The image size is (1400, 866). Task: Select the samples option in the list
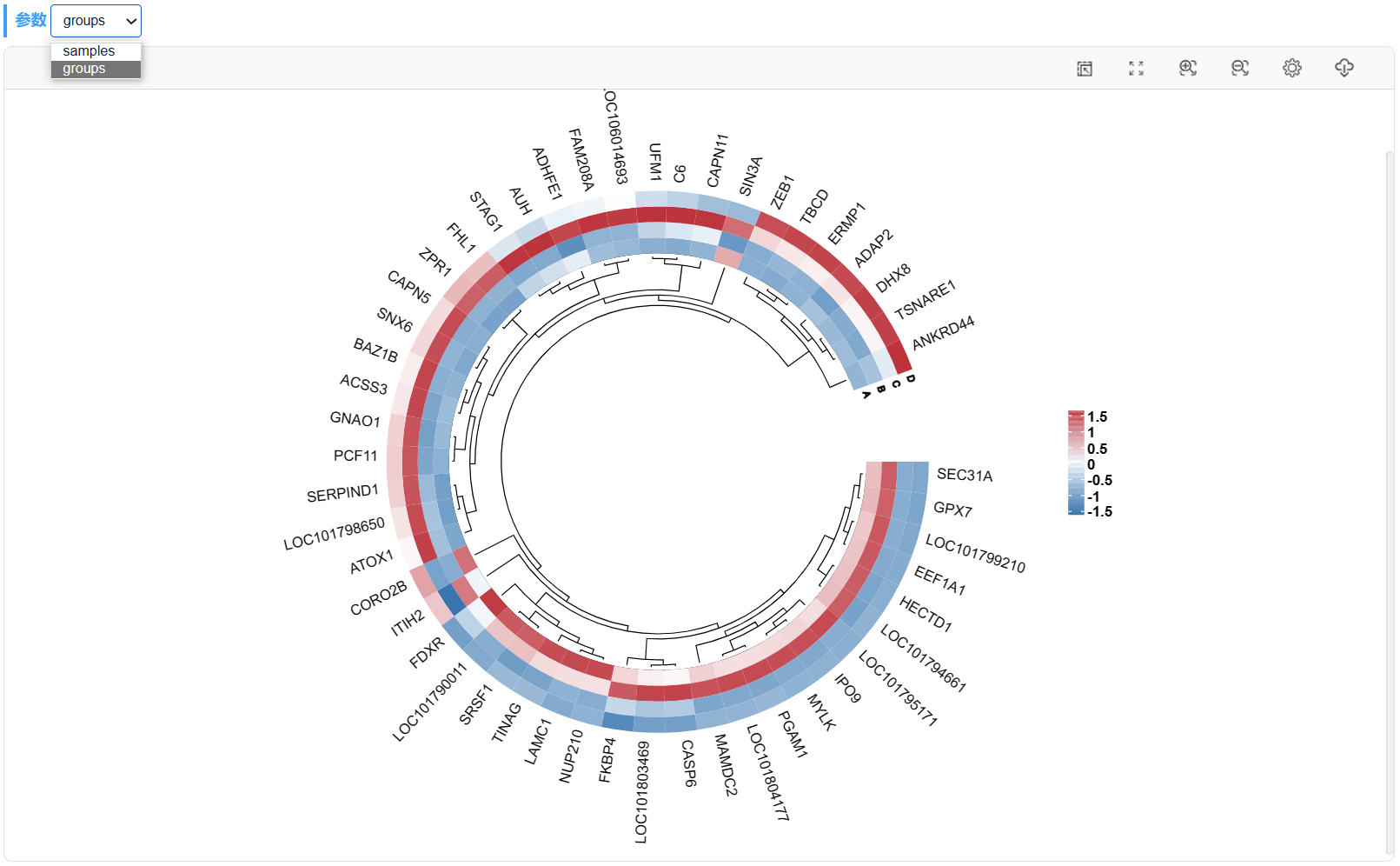tap(96, 51)
